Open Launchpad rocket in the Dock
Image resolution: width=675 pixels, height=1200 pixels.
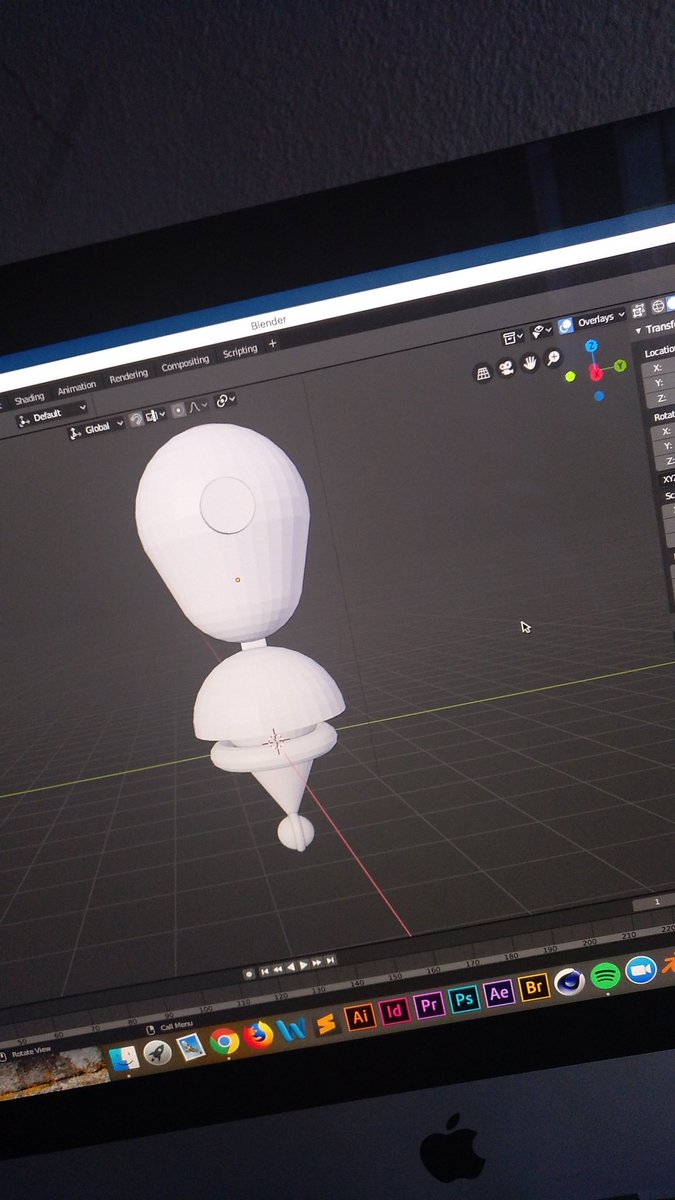(x=157, y=1052)
